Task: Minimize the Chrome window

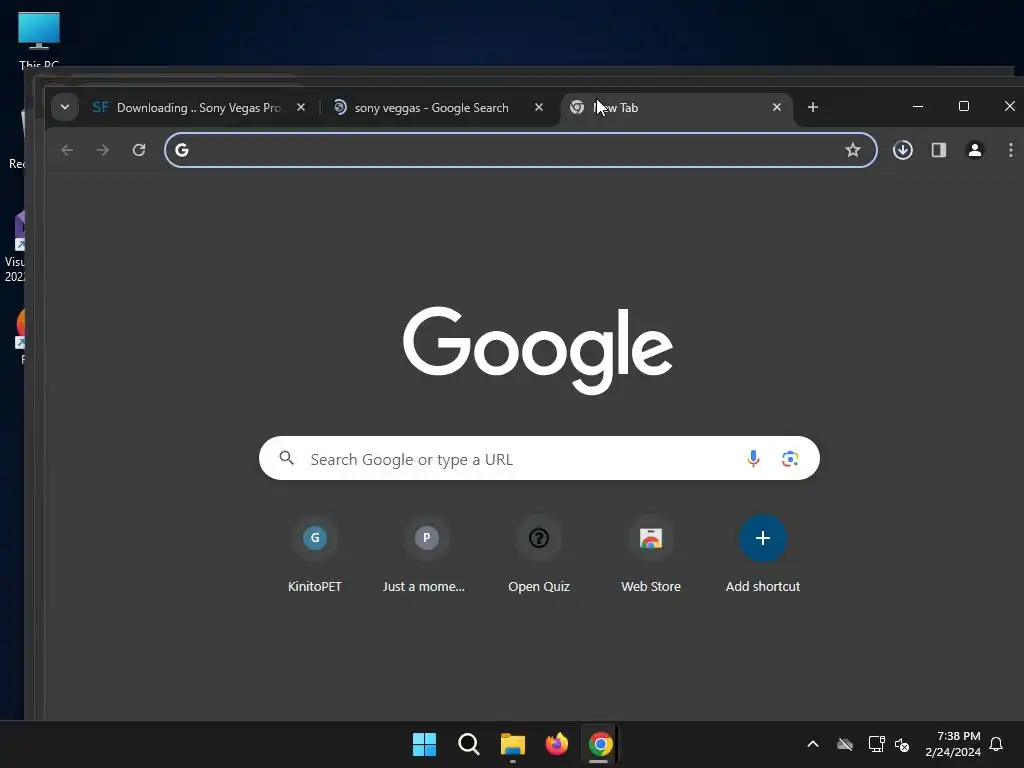Action: pos(918,106)
